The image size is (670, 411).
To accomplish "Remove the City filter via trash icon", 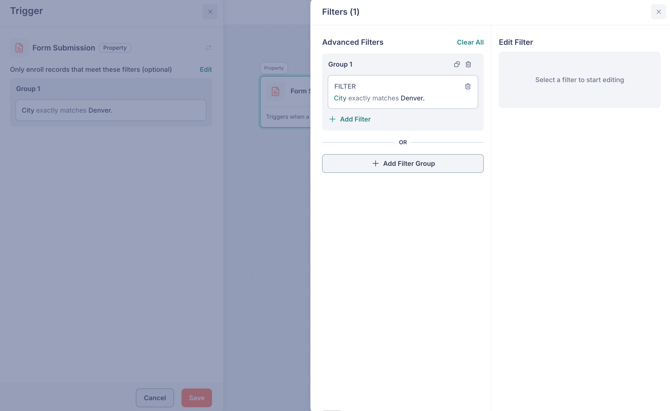I will click(x=468, y=87).
